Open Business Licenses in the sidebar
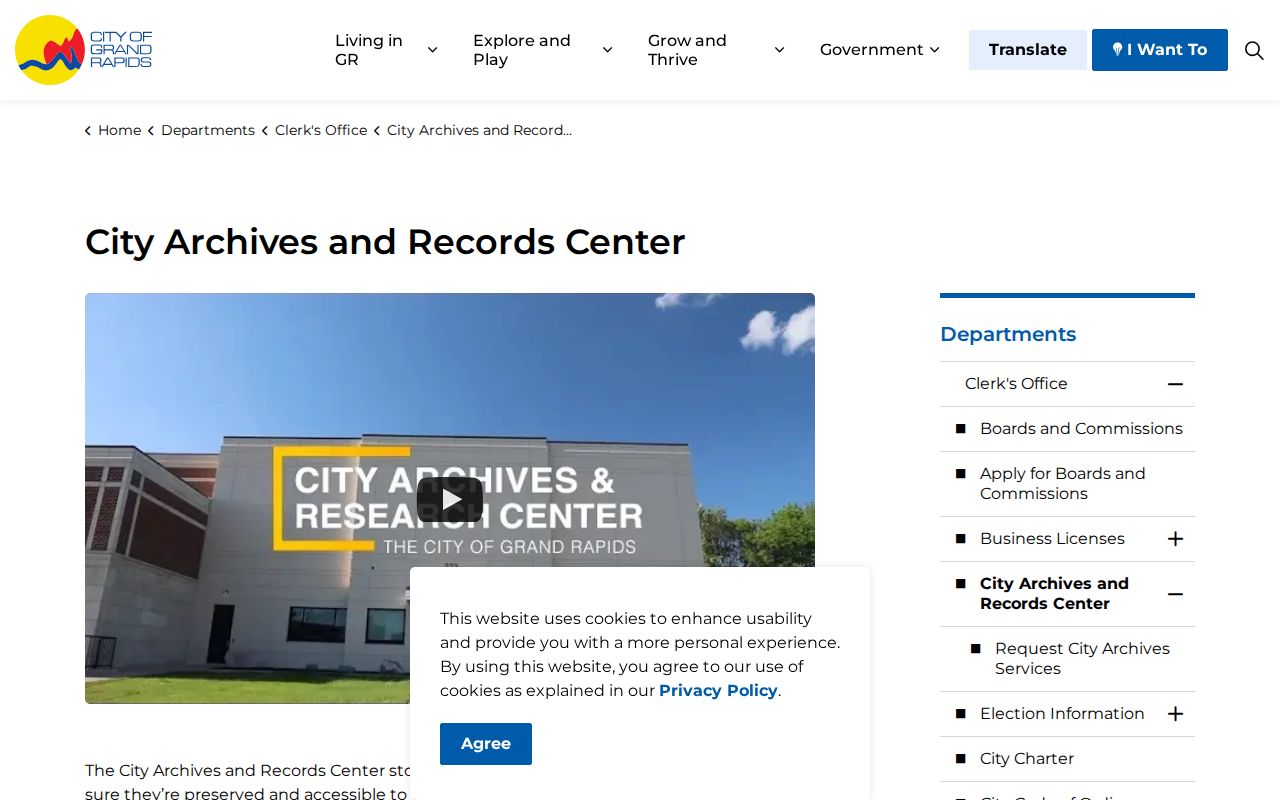Image resolution: width=1280 pixels, height=800 pixels. point(1052,539)
